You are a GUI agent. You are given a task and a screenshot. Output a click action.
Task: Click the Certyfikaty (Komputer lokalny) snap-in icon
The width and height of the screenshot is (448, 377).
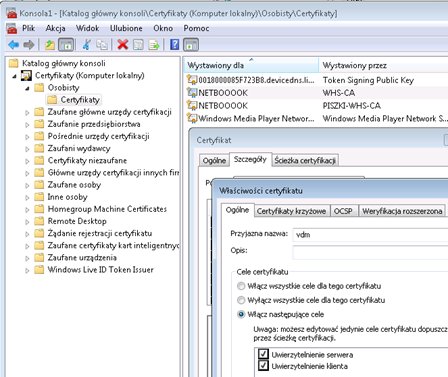[x=26, y=76]
